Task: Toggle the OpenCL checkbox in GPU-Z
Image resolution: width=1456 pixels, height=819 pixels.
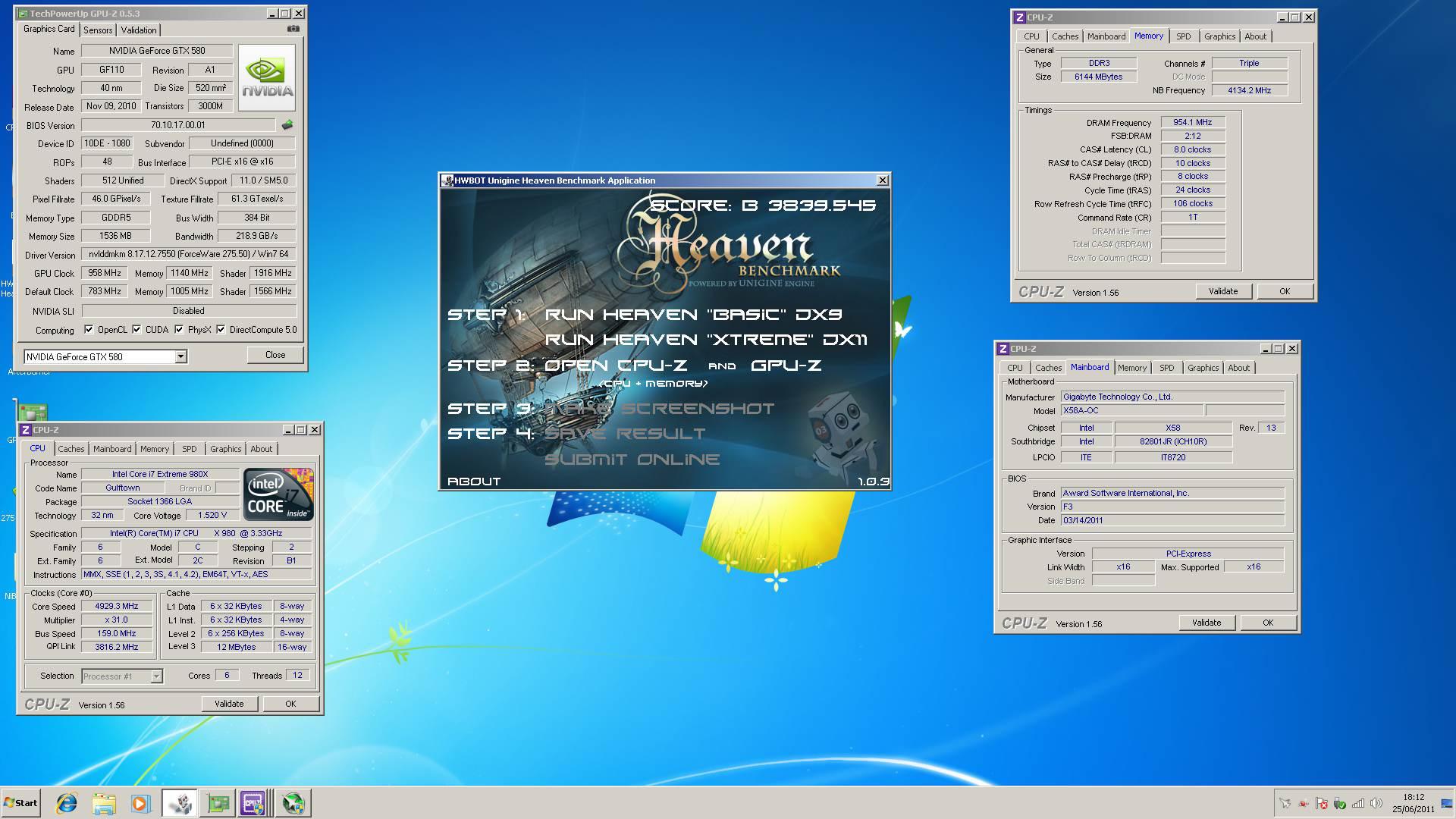Action: [89, 330]
